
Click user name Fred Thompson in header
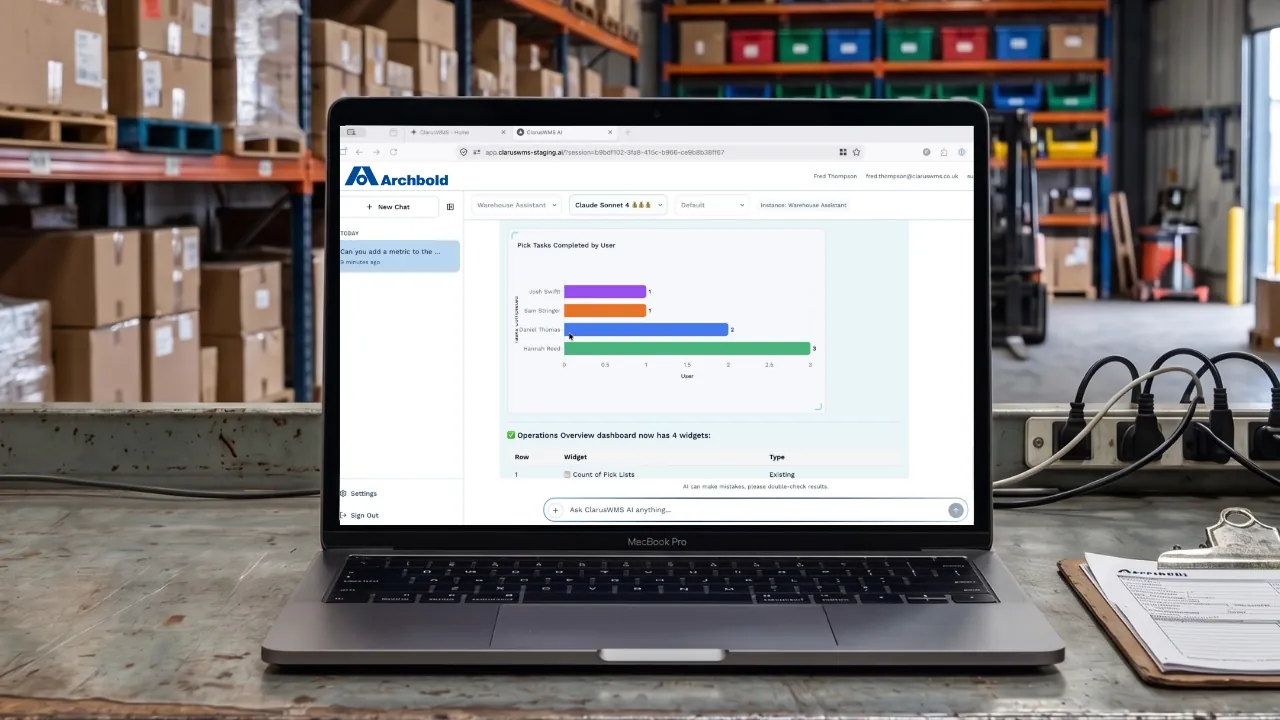pyautogui.click(x=836, y=176)
